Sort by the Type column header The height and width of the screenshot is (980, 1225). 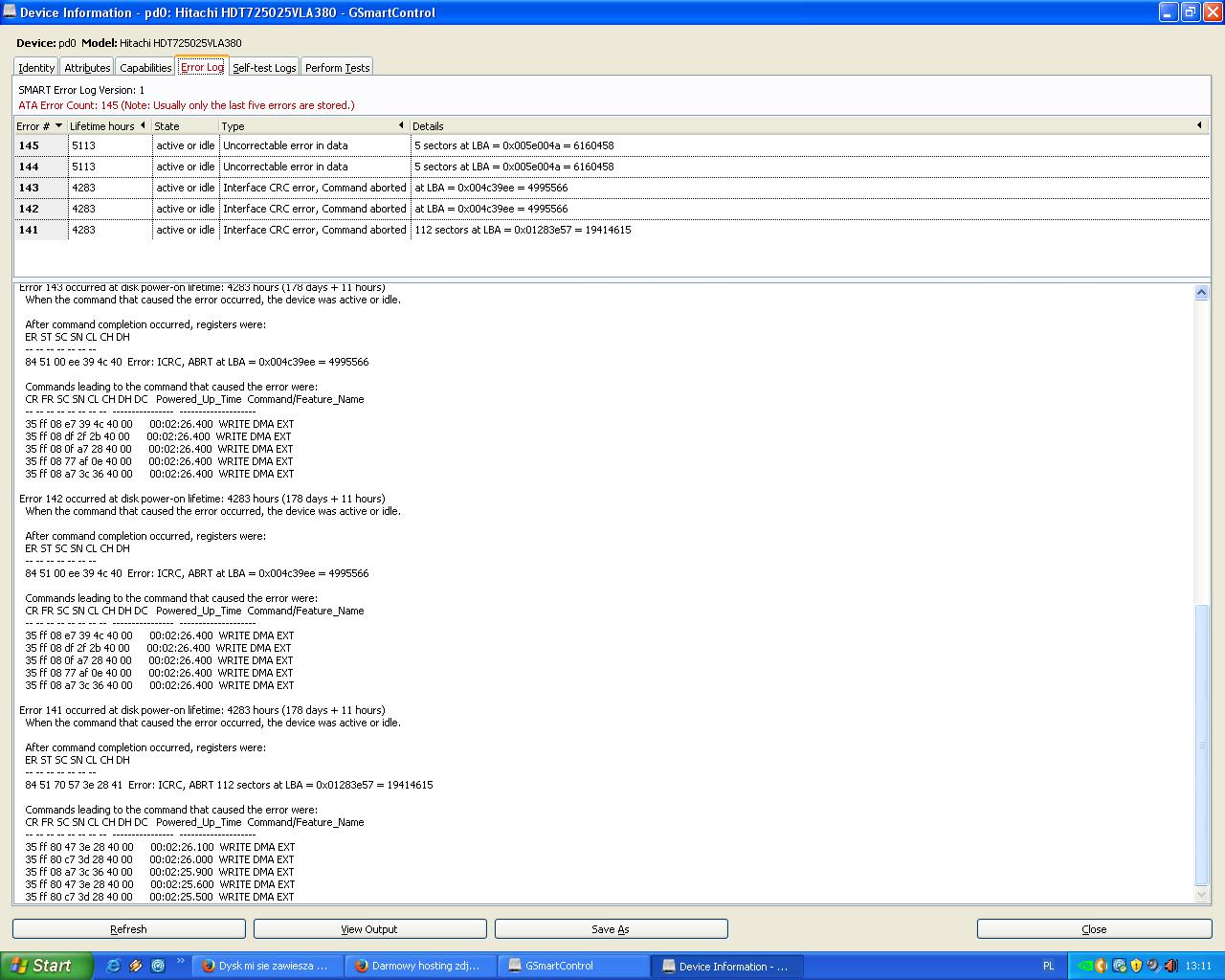click(314, 126)
